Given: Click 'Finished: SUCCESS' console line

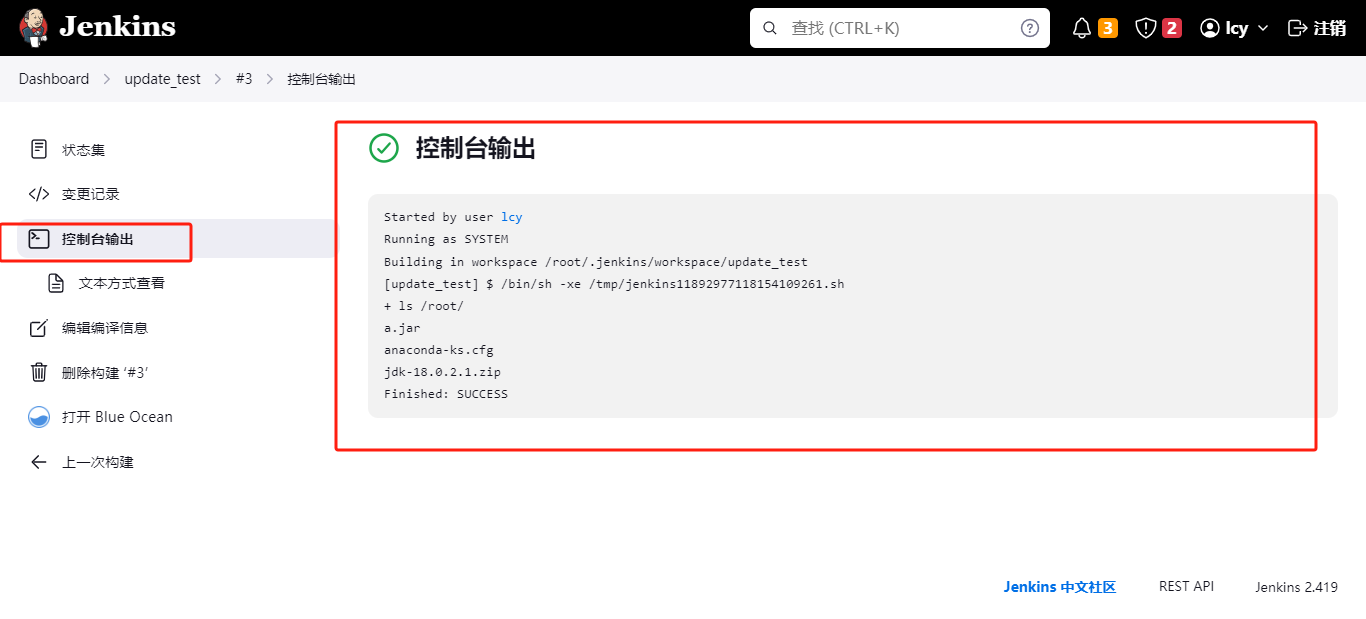Looking at the screenshot, I should coord(446,394).
